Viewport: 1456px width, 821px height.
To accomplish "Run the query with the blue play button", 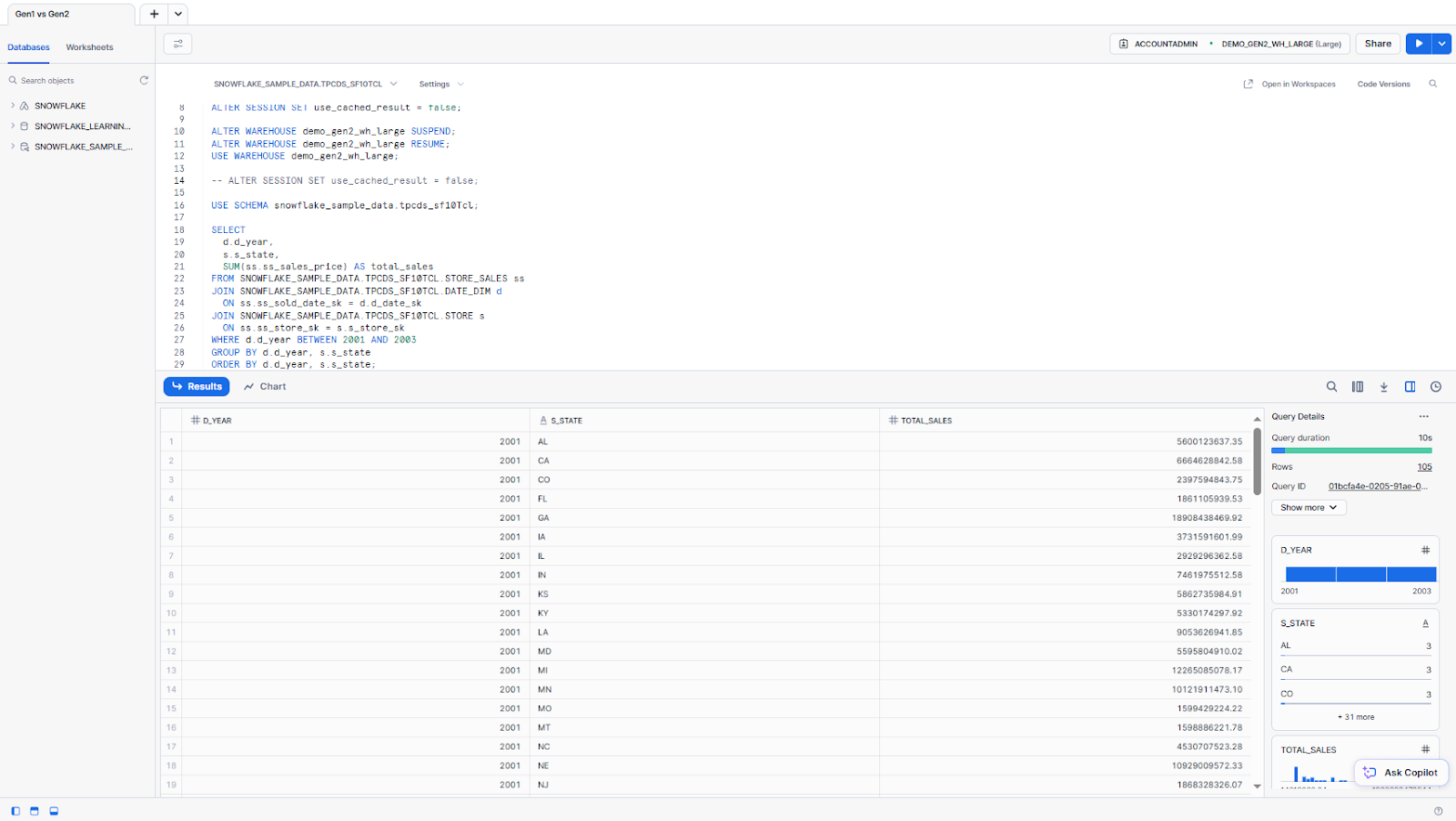I will click(x=1418, y=44).
